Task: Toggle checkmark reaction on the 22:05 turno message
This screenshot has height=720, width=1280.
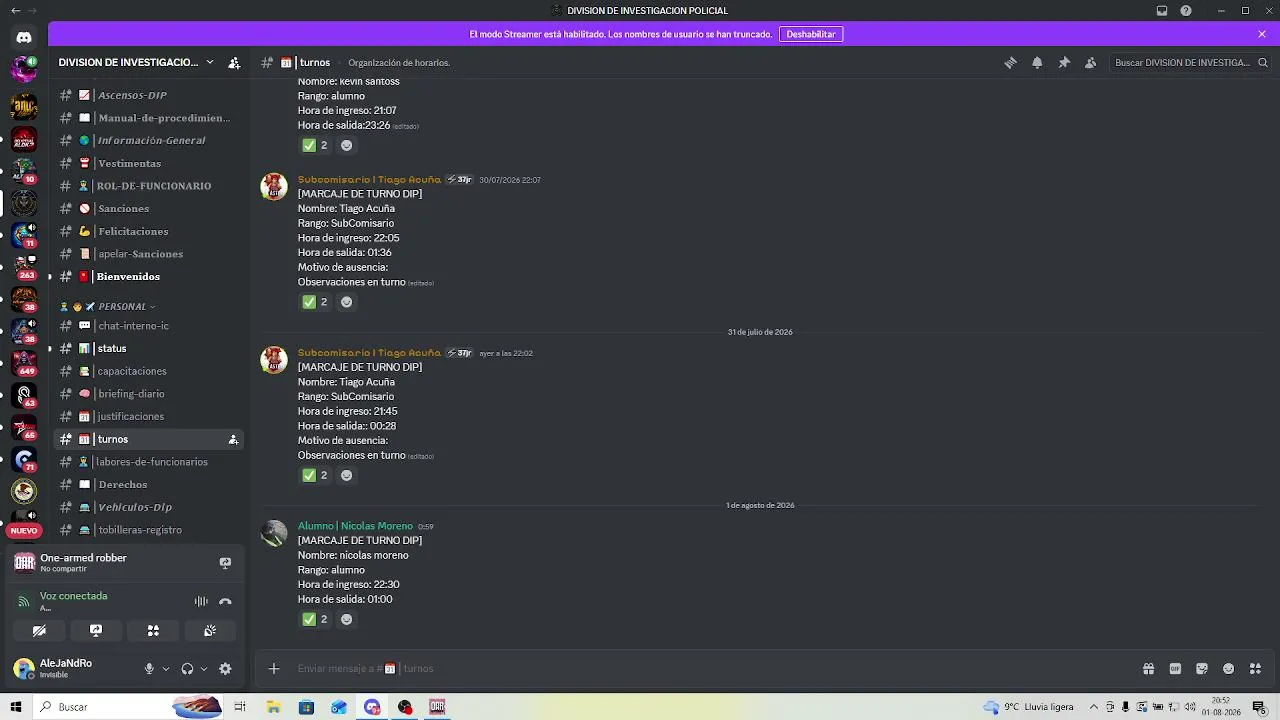Action: click(x=315, y=302)
